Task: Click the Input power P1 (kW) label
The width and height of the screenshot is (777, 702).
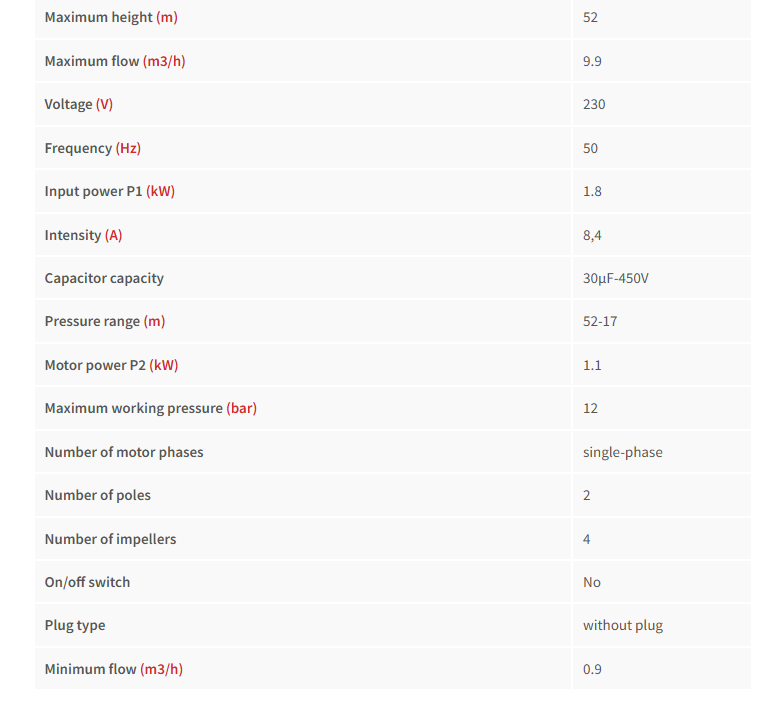Action: (110, 191)
